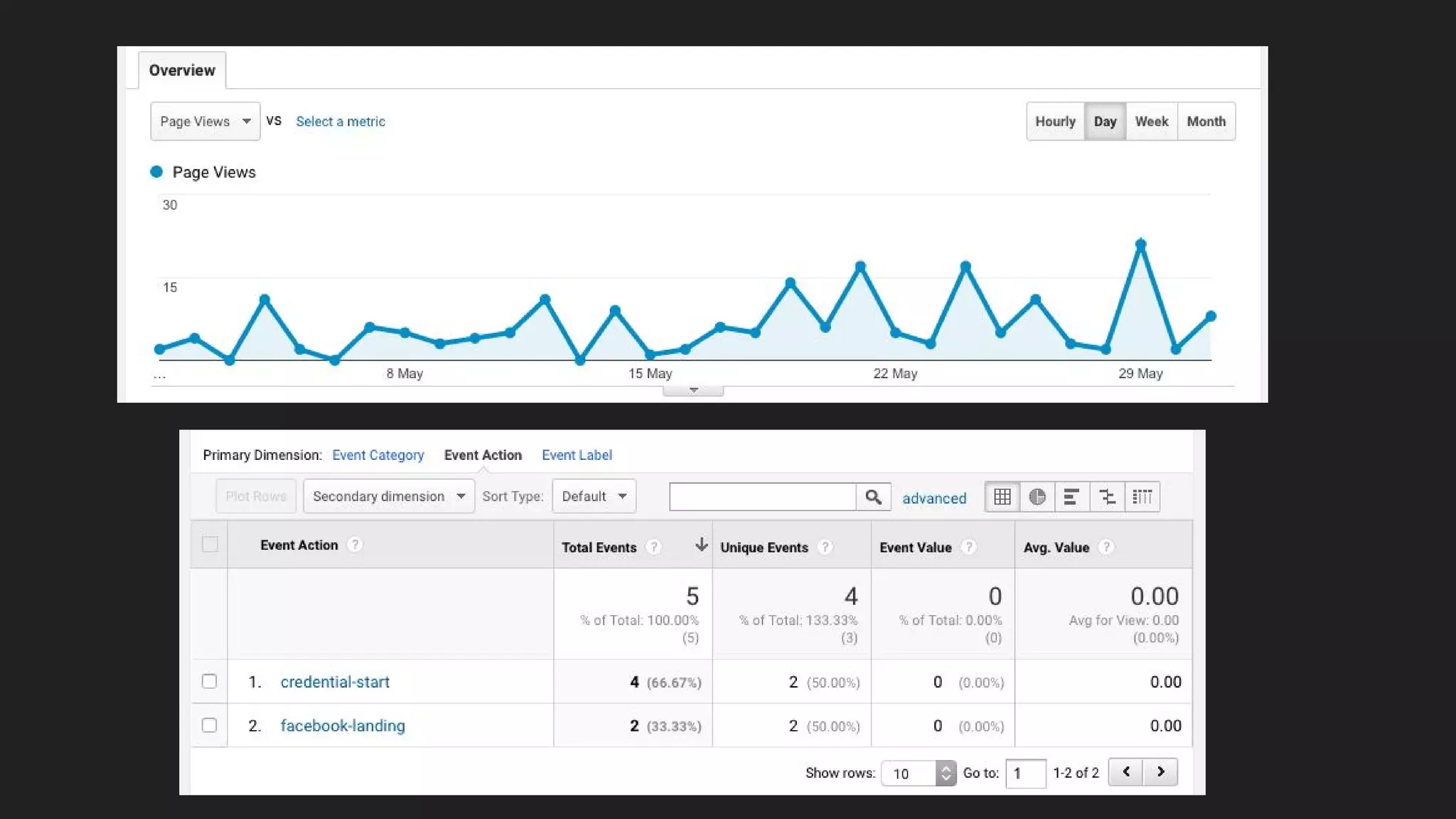Toggle the select-all header checkbox
The image size is (1456, 819).
210,545
